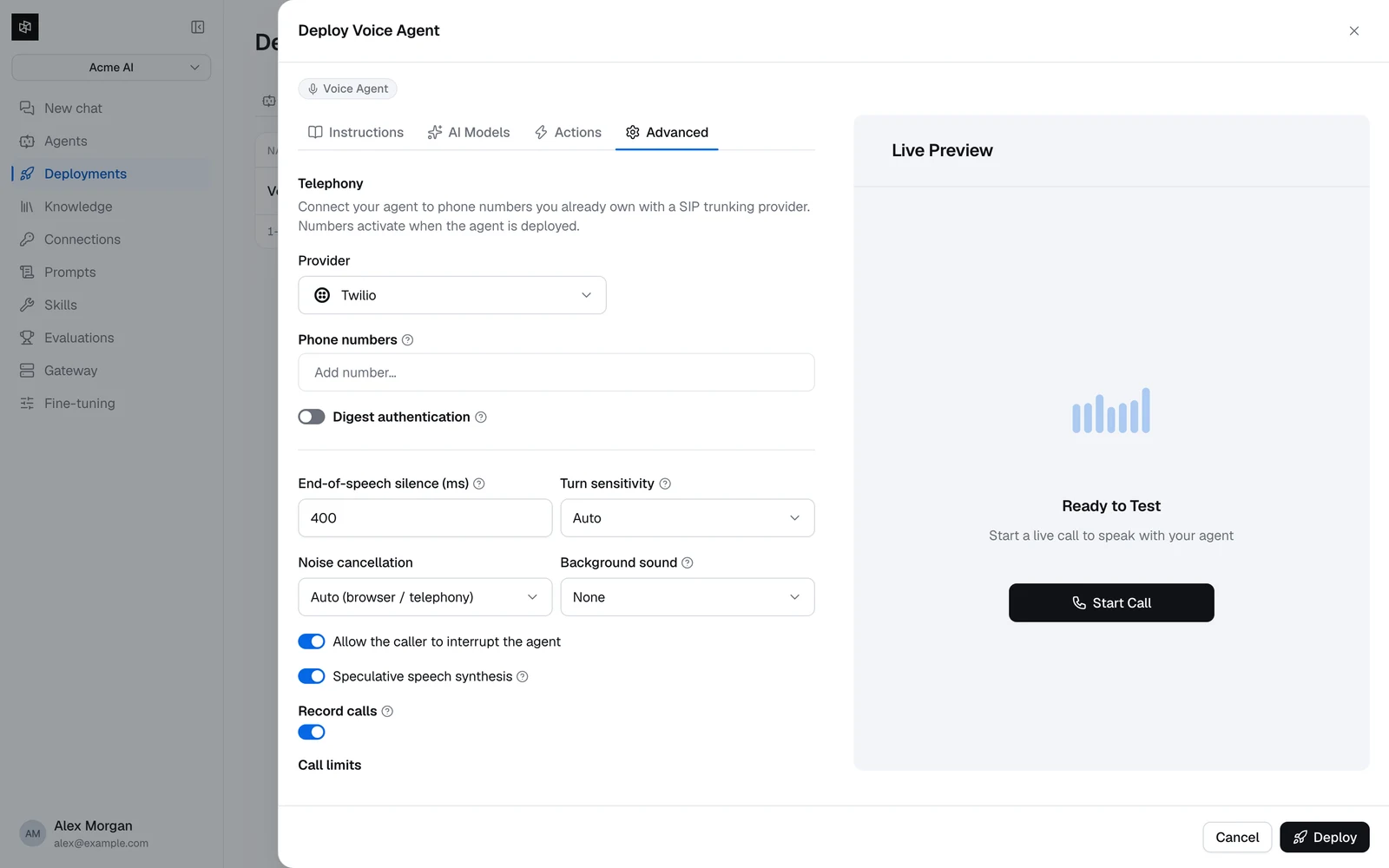Viewport: 1389px width, 868px height.
Task: Click the Prompts icon in sidebar
Action: [x=27, y=273]
